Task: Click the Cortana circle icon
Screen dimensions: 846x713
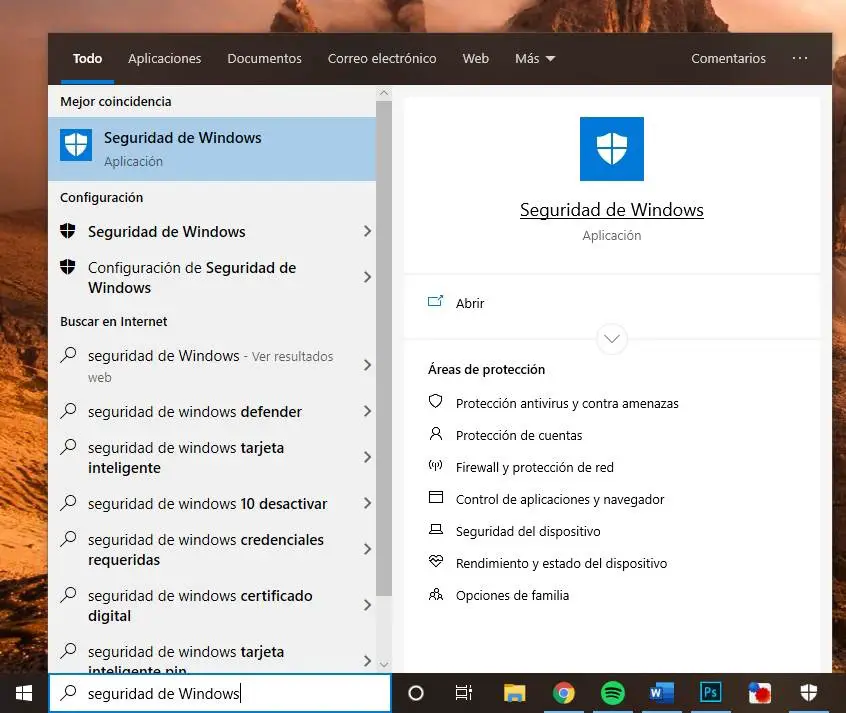Action: (x=415, y=692)
